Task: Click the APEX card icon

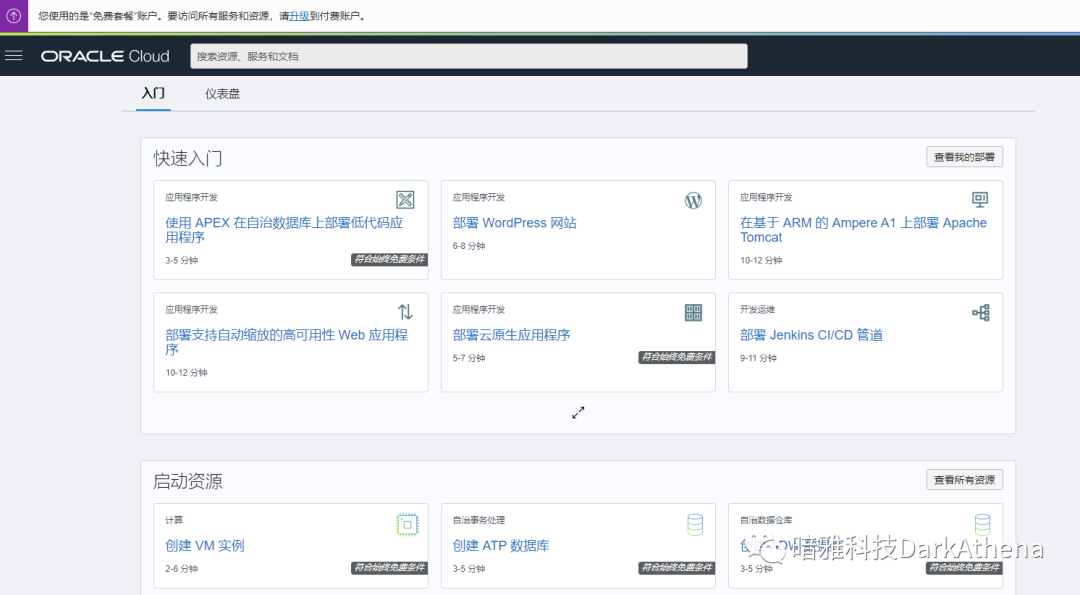Action: point(405,200)
